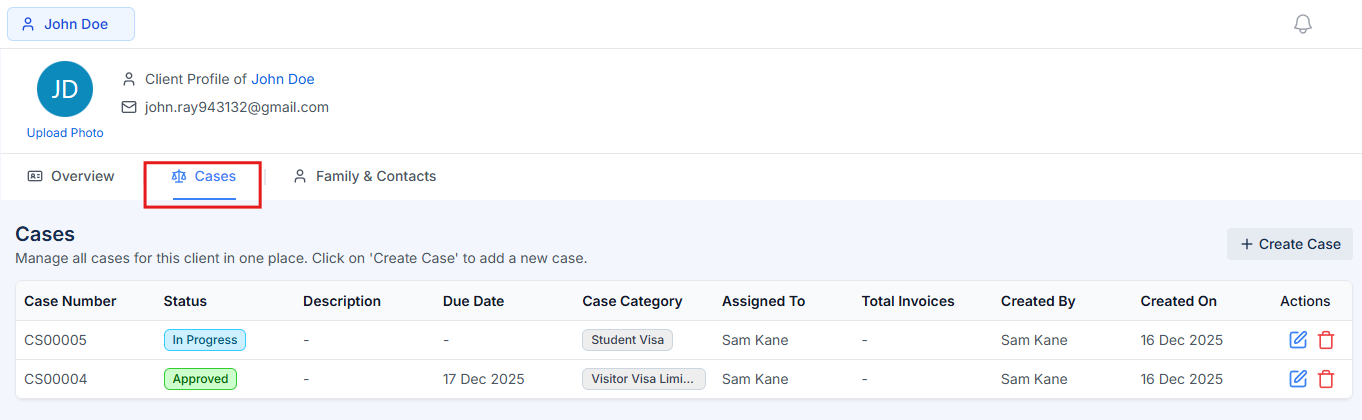Delete case CS00004 with trash icon

pyautogui.click(x=1326, y=379)
